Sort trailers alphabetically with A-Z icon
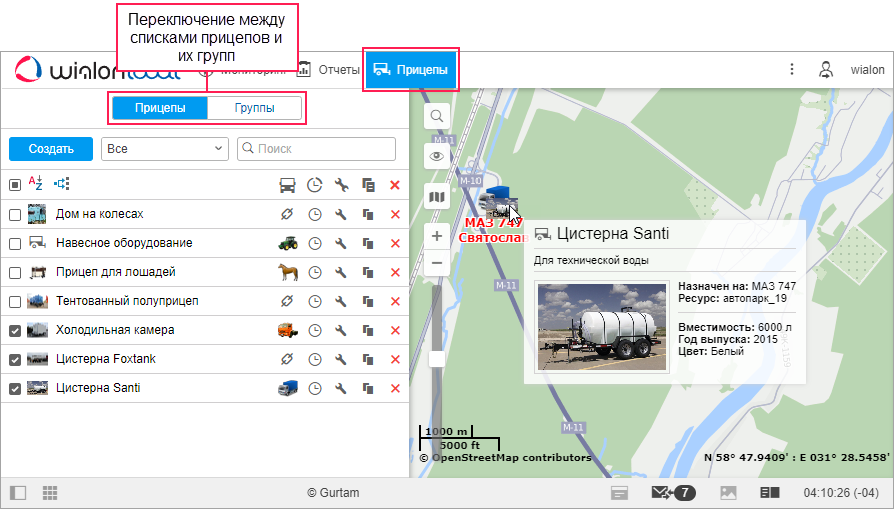The height and width of the screenshot is (509, 894). (x=36, y=184)
